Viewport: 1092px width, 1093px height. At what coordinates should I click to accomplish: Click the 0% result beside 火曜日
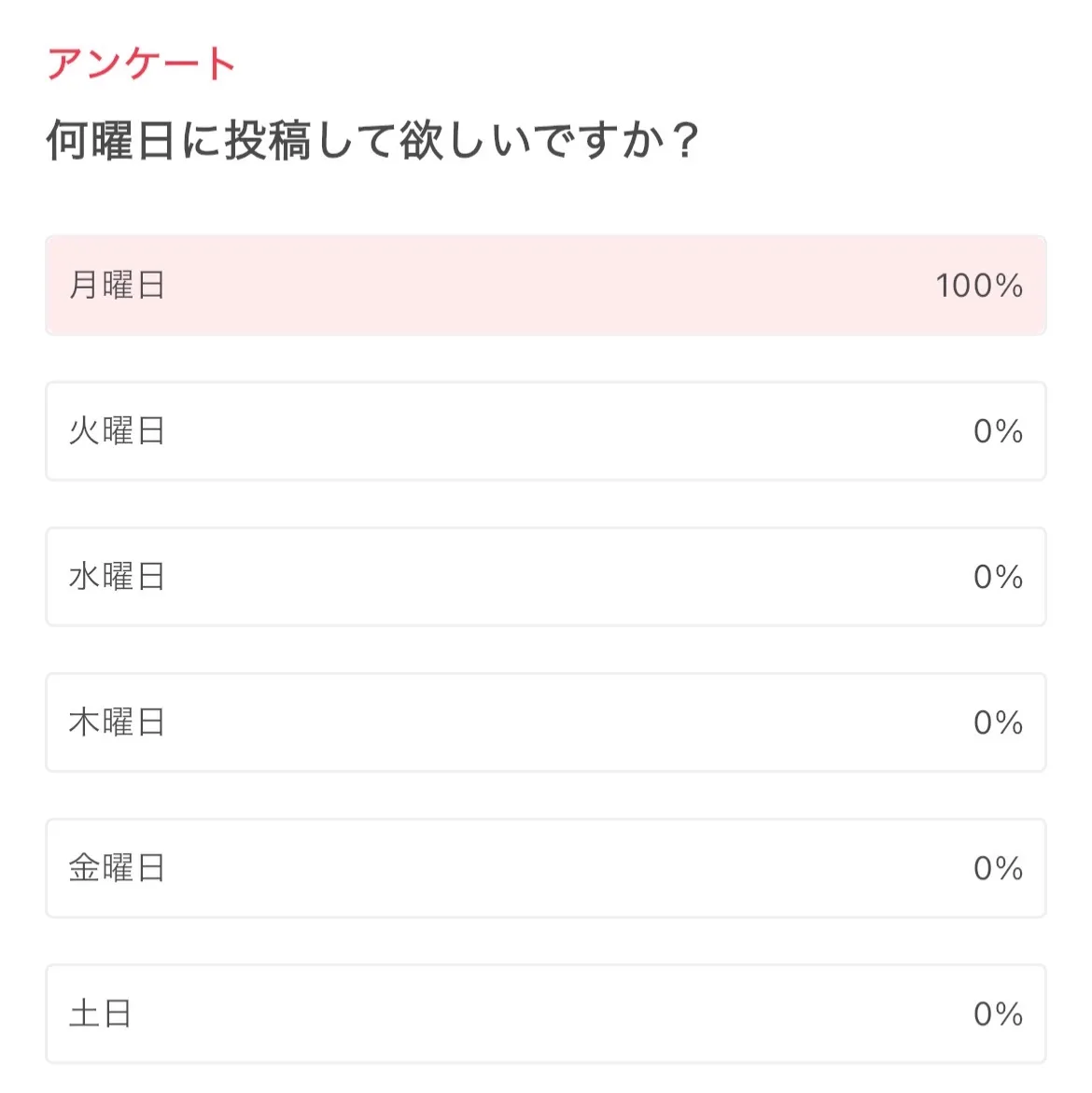click(998, 431)
